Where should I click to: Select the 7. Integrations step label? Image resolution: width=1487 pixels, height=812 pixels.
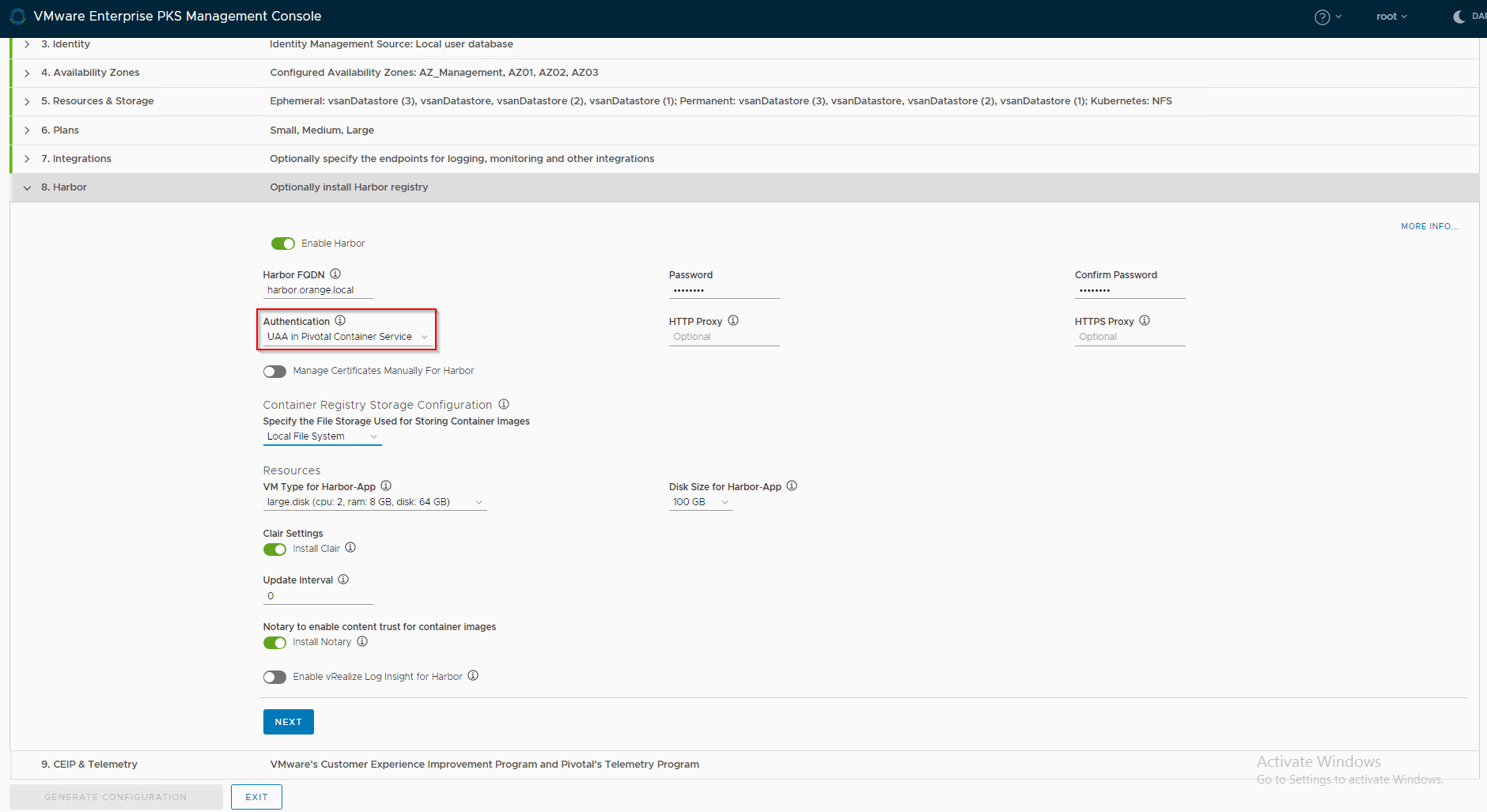click(x=76, y=159)
